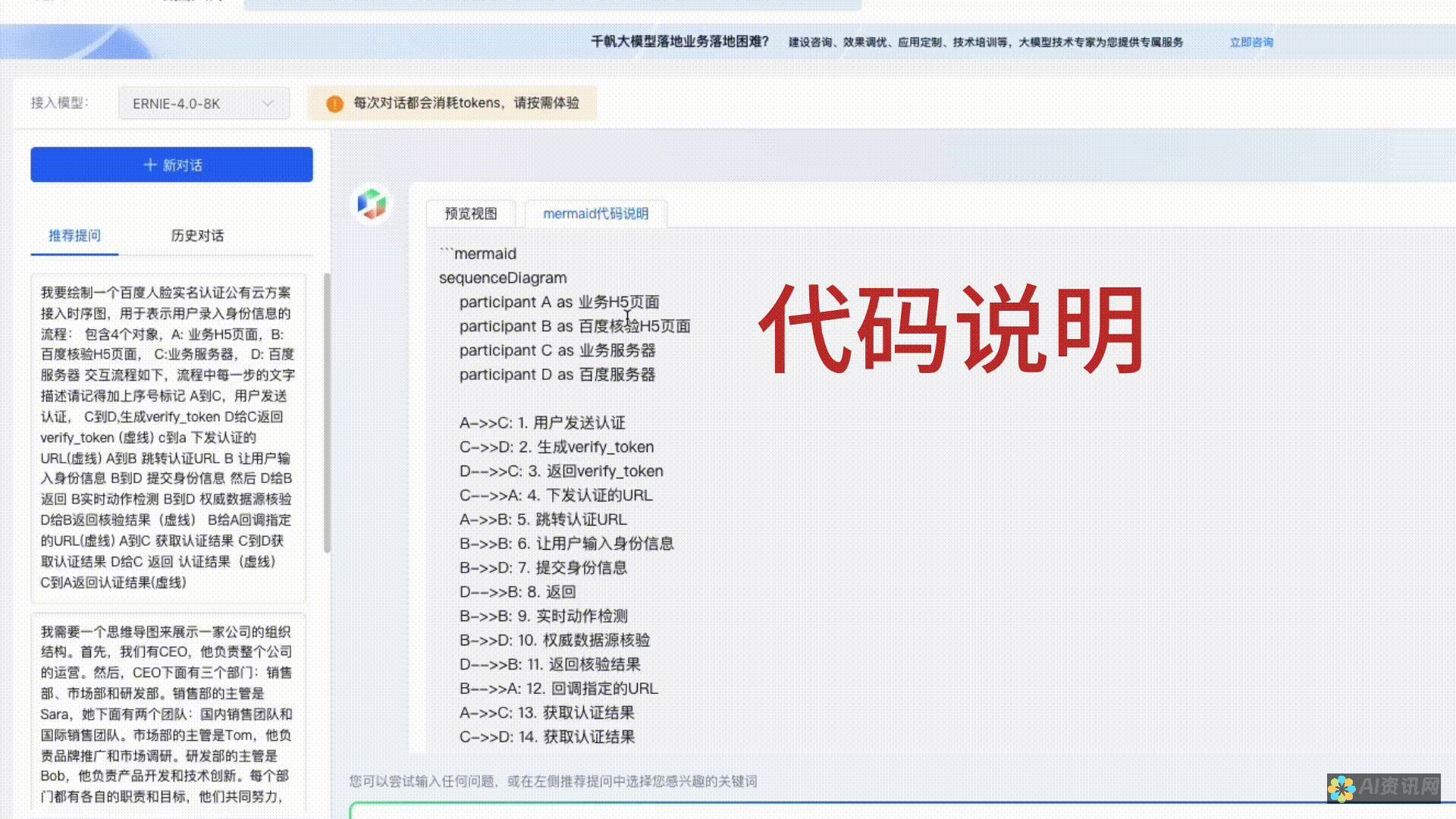Image resolution: width=1456 pixels, height=819 pixels.
Task: Click the line 'A->>C: 13. 获取认证结果'
Action: (547, 713)
